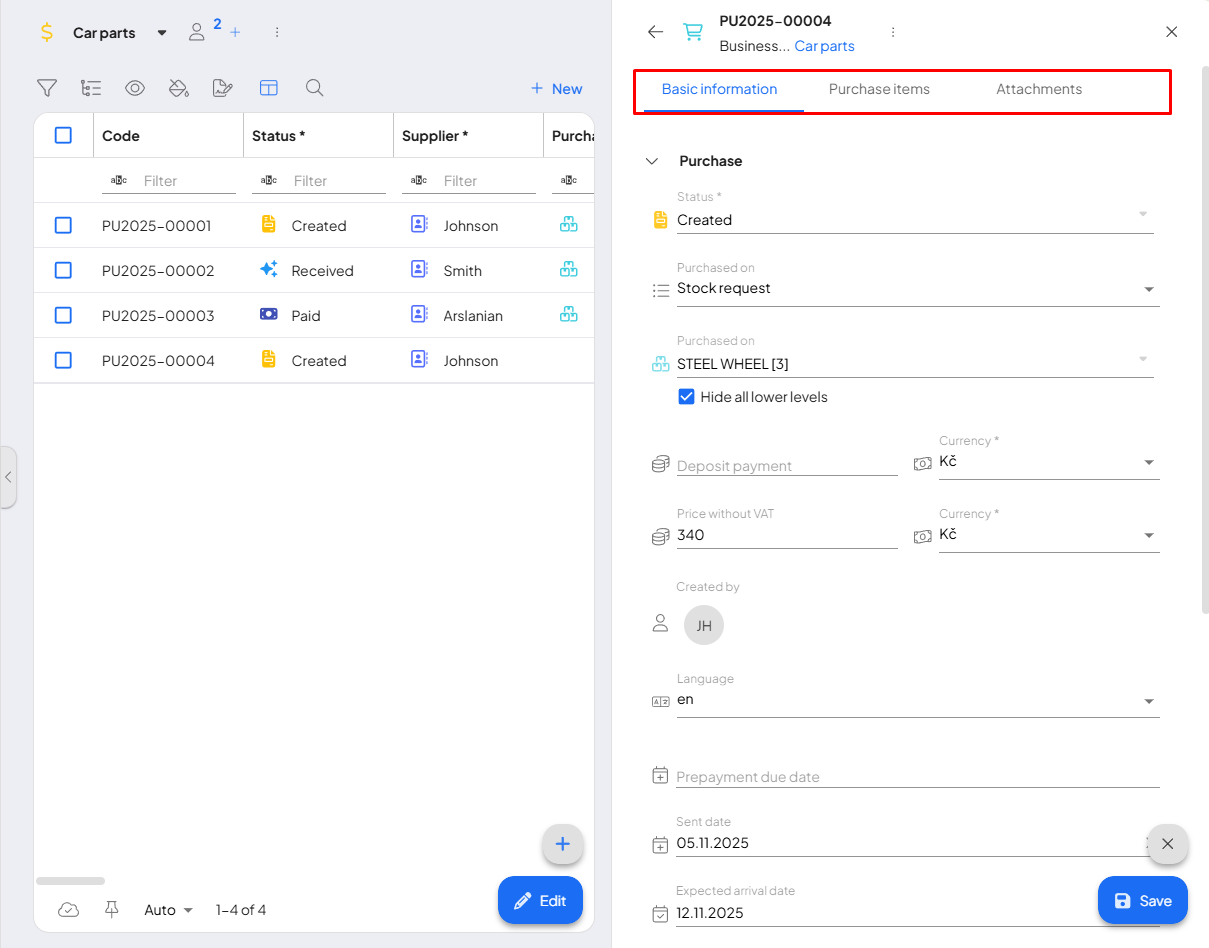Click the search magnifier icon
Image resolution: width=1209 pixels, height=948 pixels.
(x=314, y=88)
